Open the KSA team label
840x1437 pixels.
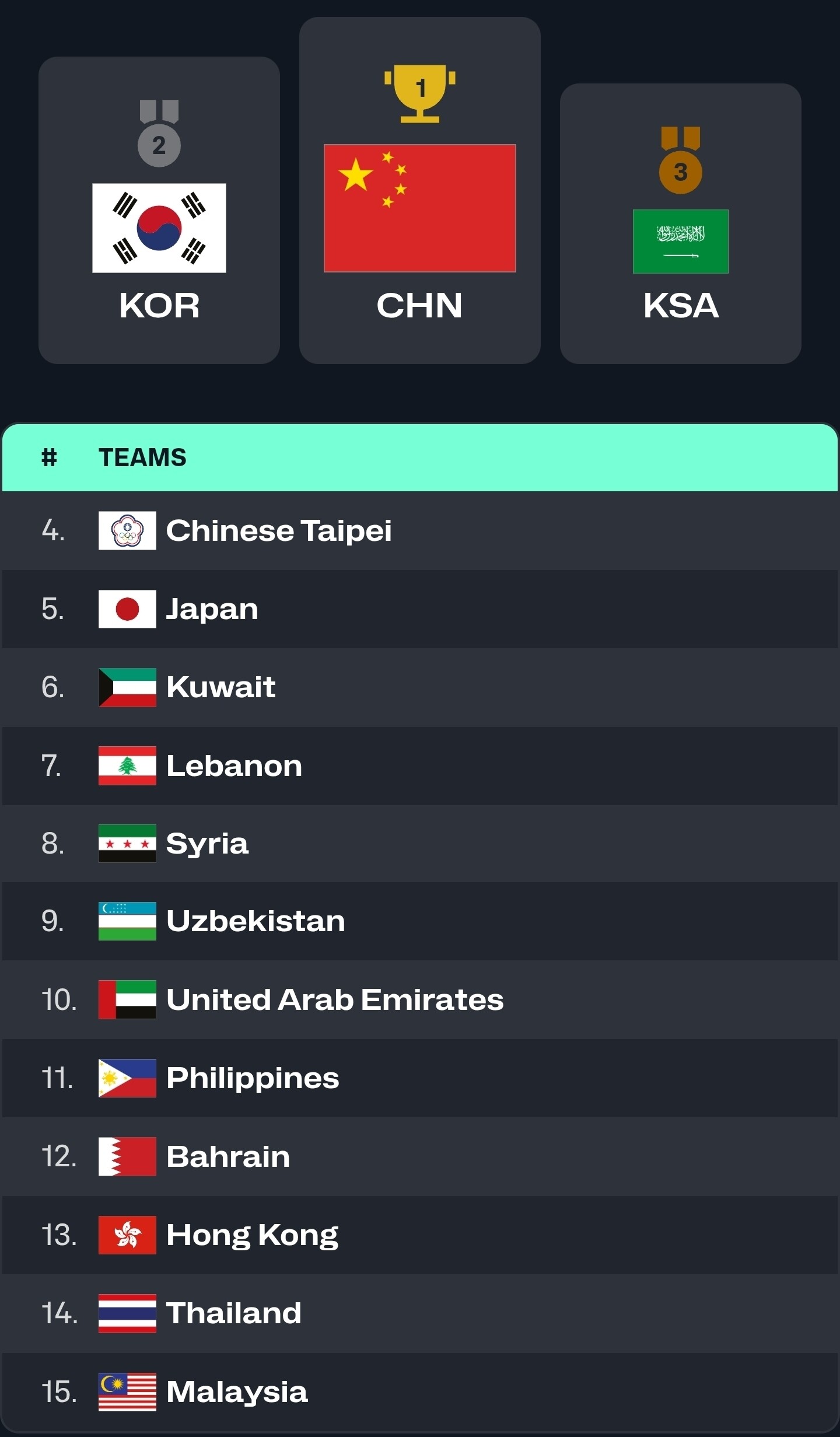pyautogui.click(x=681, y=305)
